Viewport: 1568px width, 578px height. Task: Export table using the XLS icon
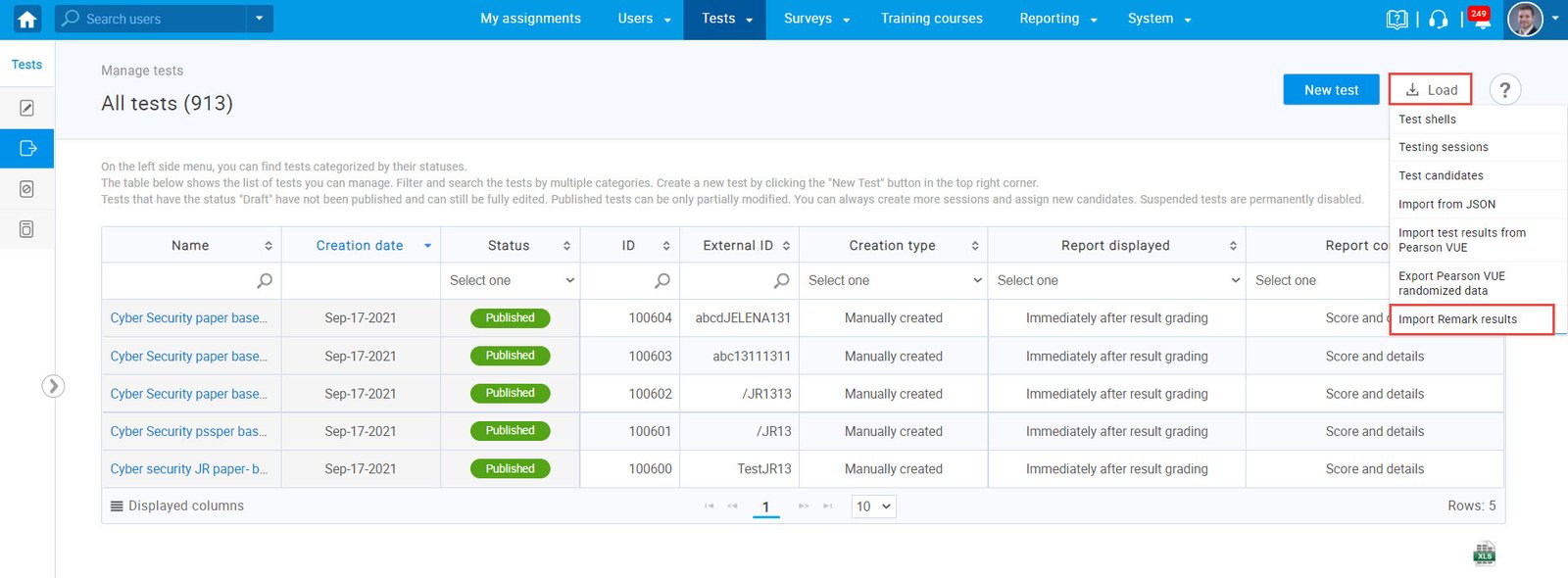click(1484, 554)
